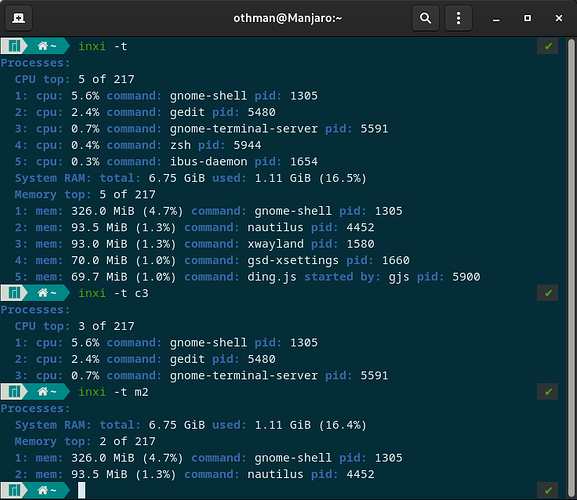
Task: Minimize the terminal window
Action: click(496, 18)
